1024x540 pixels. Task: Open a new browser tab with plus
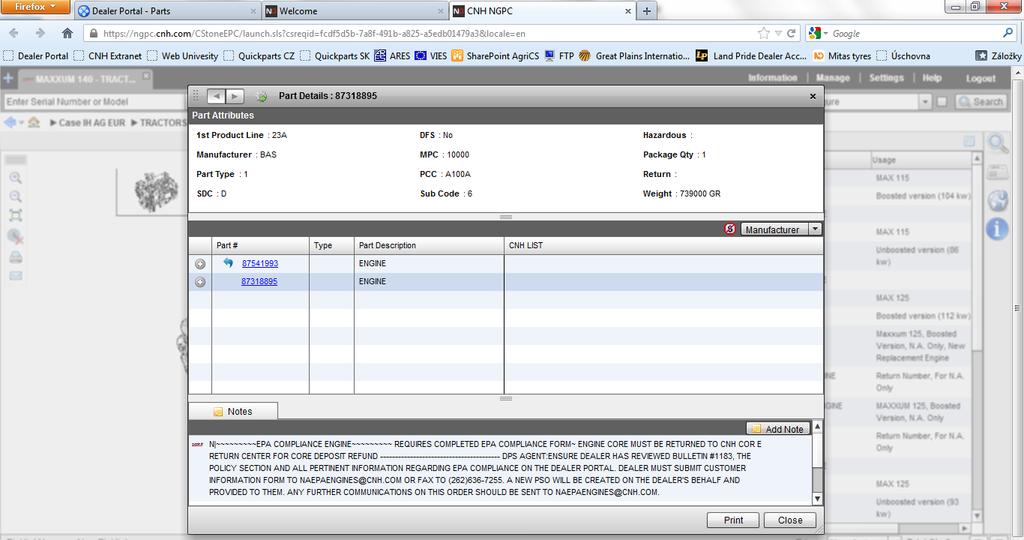pos(647,11)
